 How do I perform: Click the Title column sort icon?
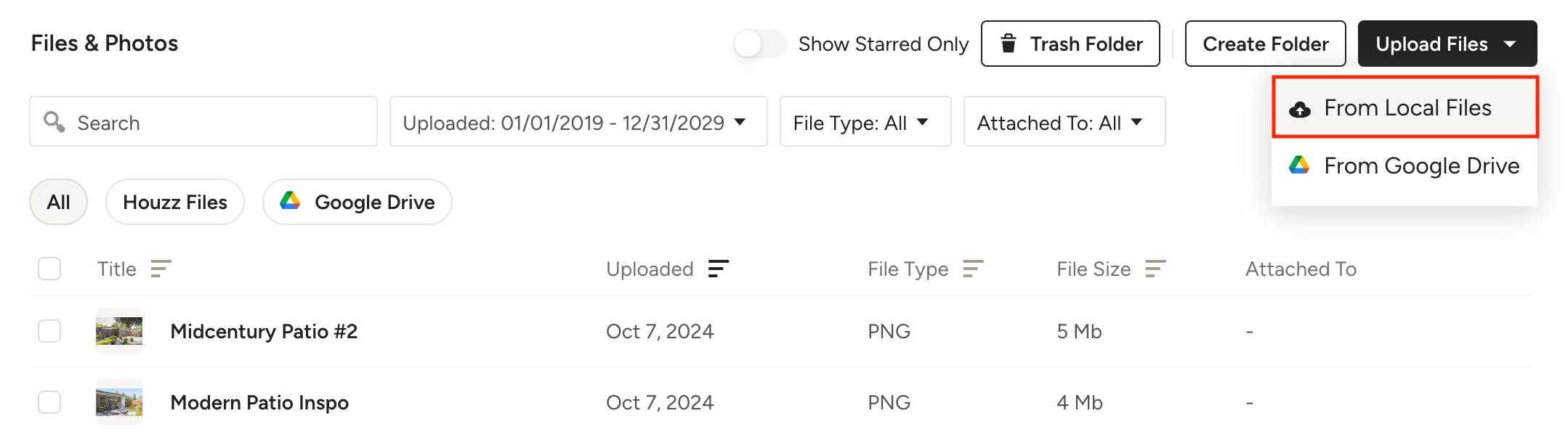(161, 269)
